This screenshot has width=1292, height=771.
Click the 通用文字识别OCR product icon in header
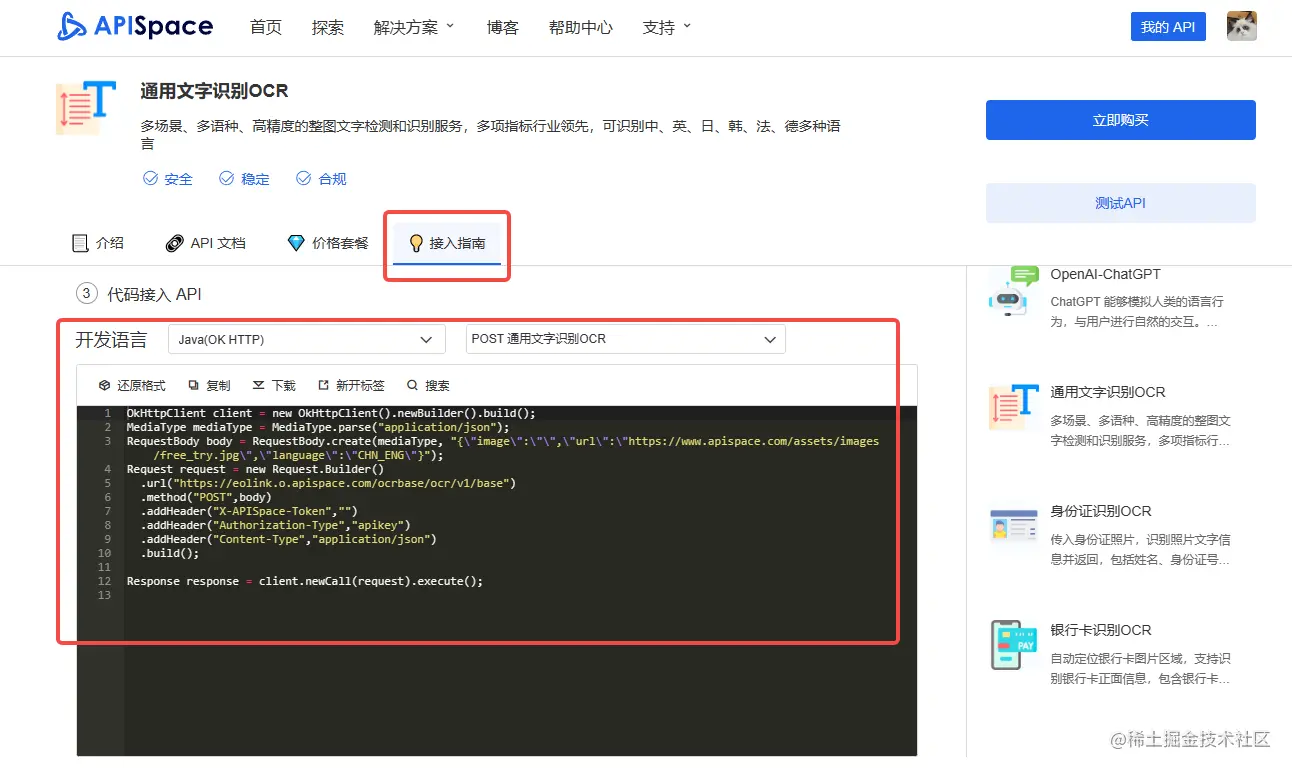pos(86,108)
